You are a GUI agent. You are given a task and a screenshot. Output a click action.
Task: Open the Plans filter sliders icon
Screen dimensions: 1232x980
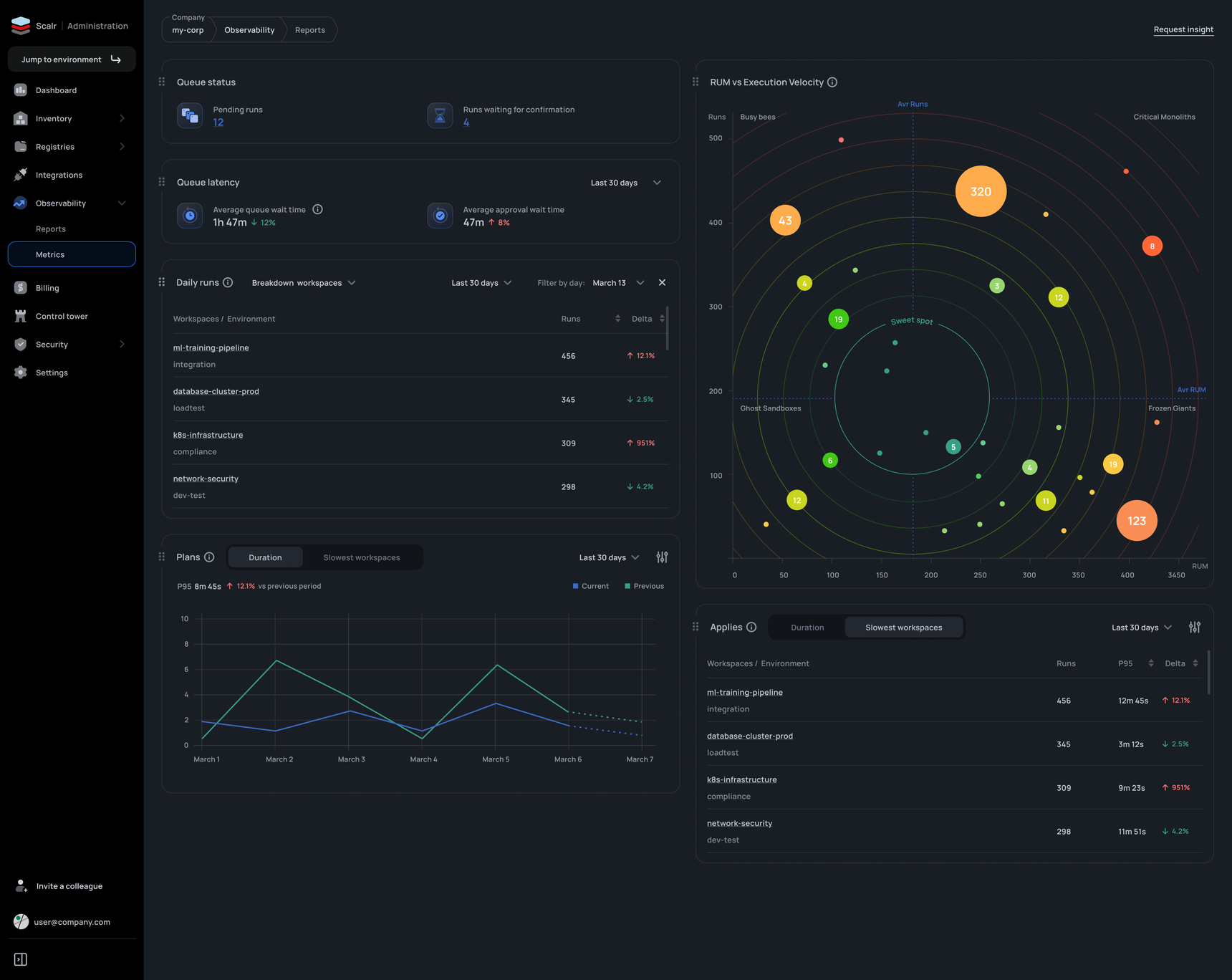(662, 557)
